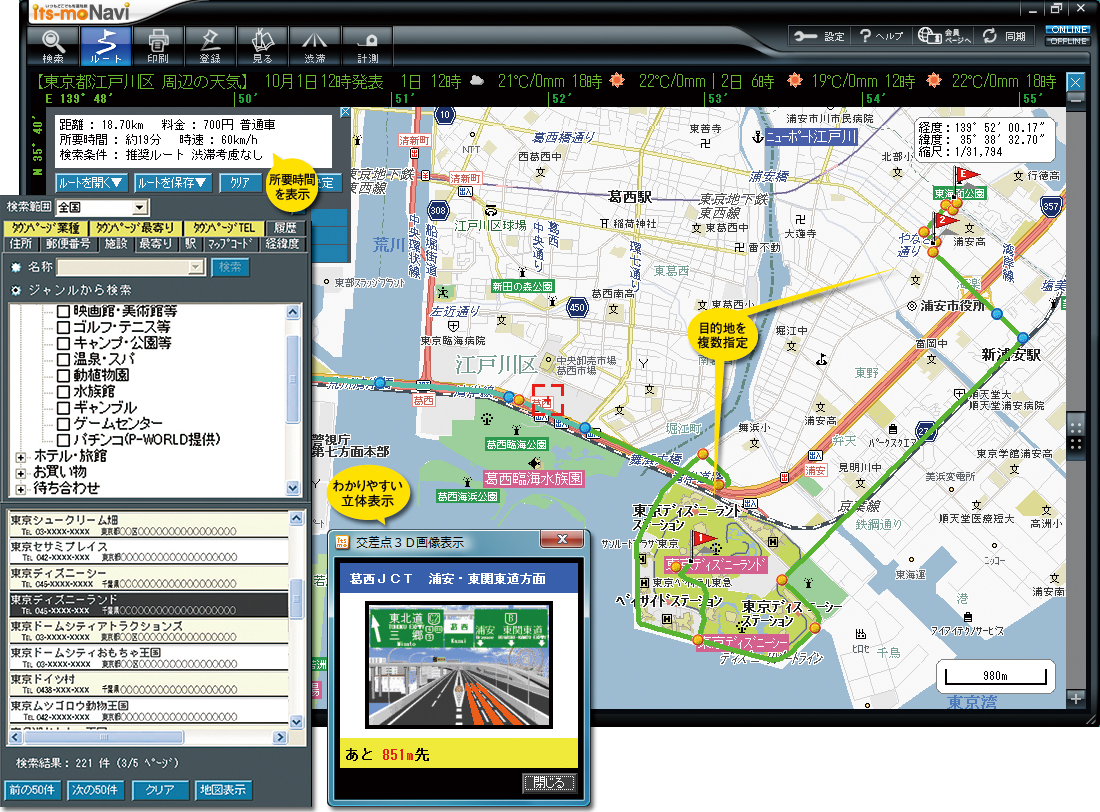This screenshot has width=1100, height=812.
Task: Click the 同期 (sync) arrows icon
Action: pyautogui.click(x=1003, y=36)
